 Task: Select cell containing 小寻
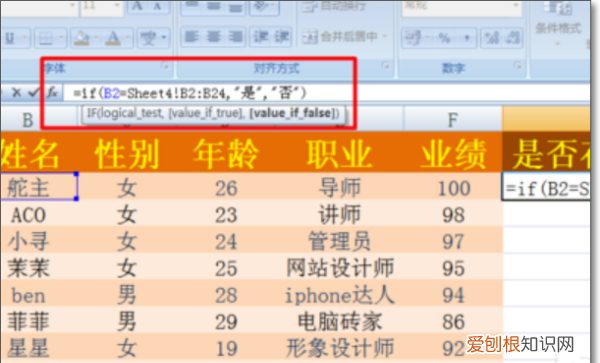point(39,241)
